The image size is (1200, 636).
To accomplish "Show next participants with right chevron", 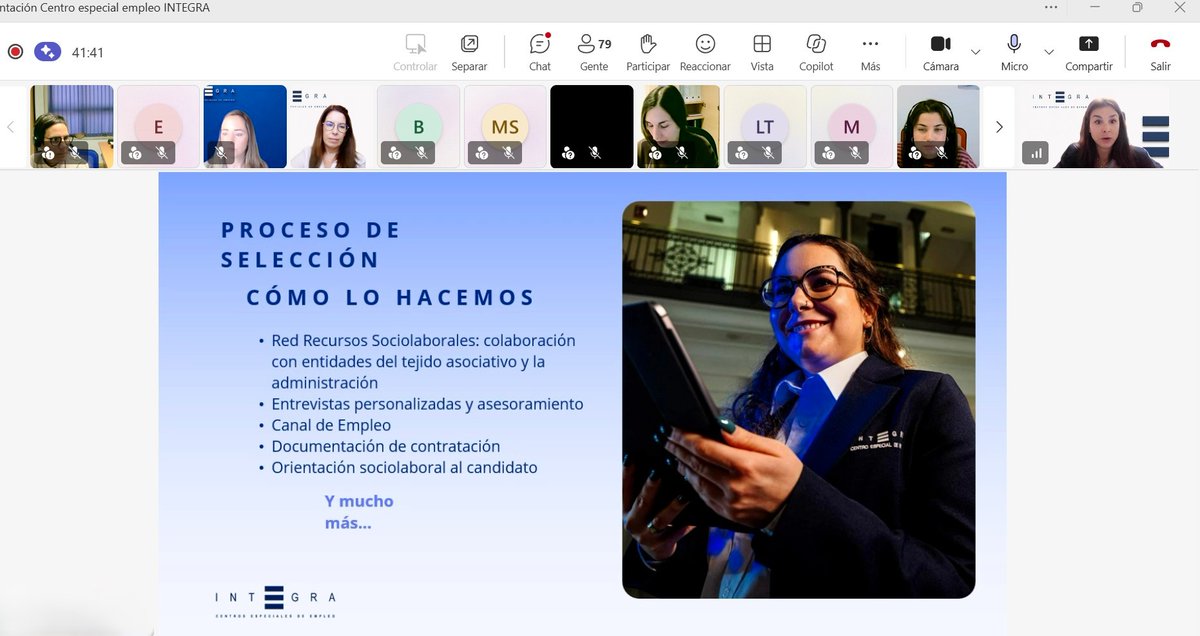I will tap(998, 127).
